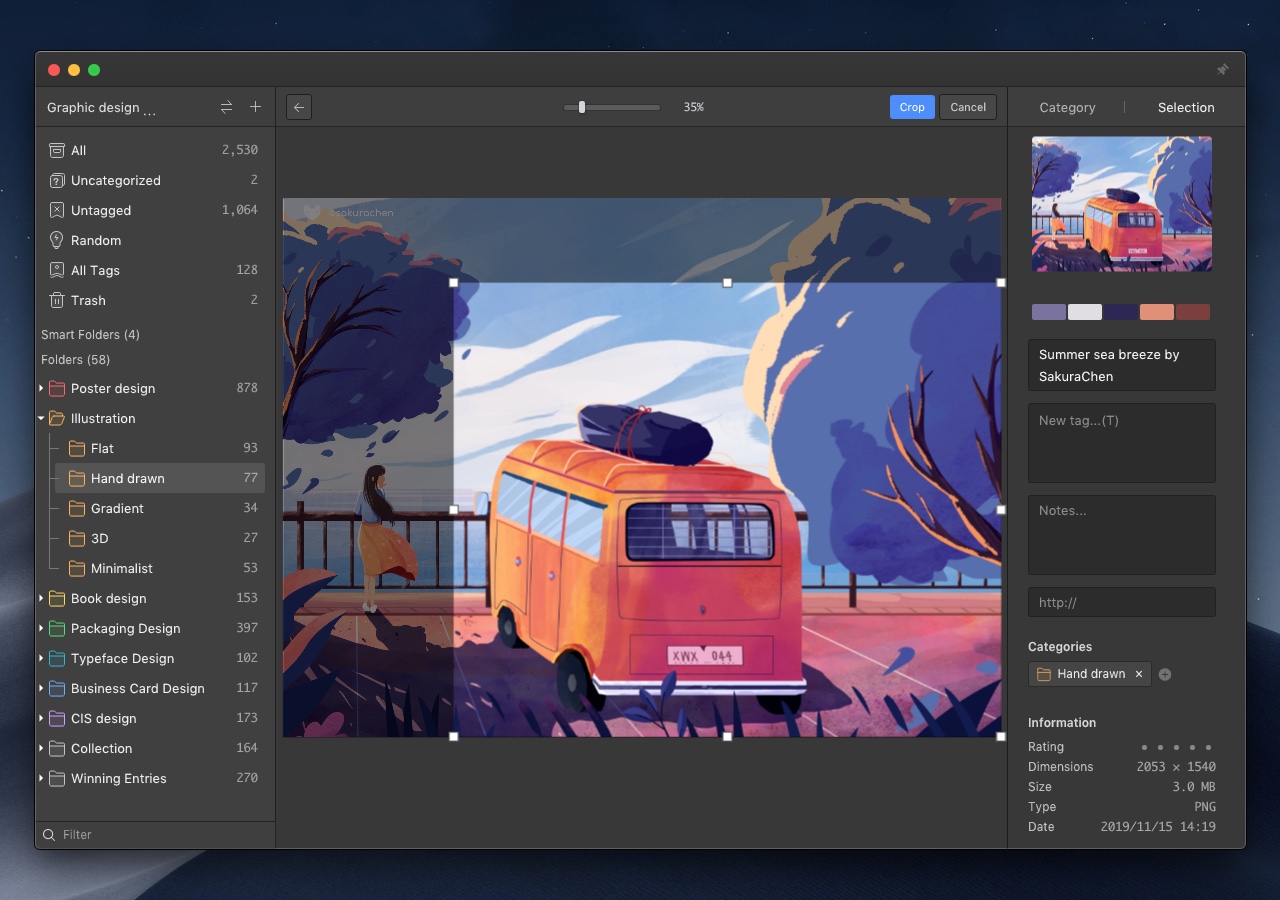The width and height of the screenshot is (1280, 900).
Task: Click the bottom-right crop handle
Action: 1001,736
